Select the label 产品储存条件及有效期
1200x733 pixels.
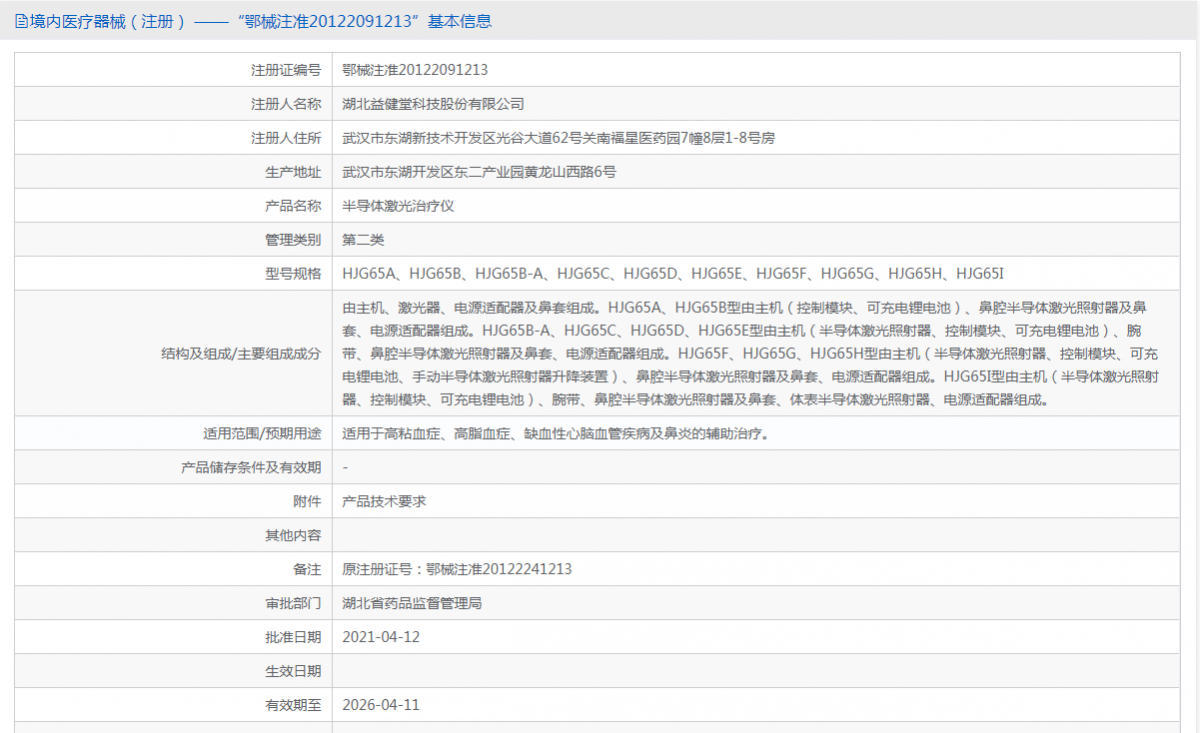[251, 468]
